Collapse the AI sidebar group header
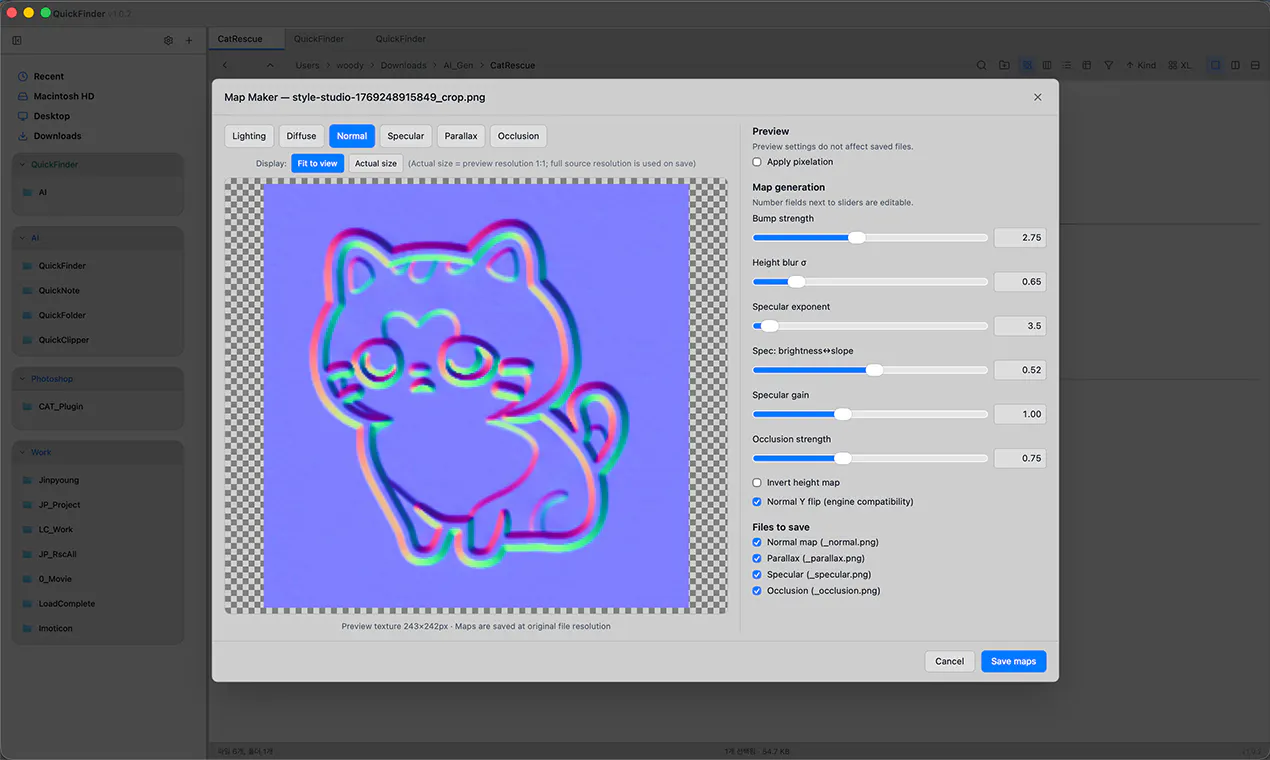This screenshot has height=760, width=1270. pyautogui.click(x=97, y=239)
